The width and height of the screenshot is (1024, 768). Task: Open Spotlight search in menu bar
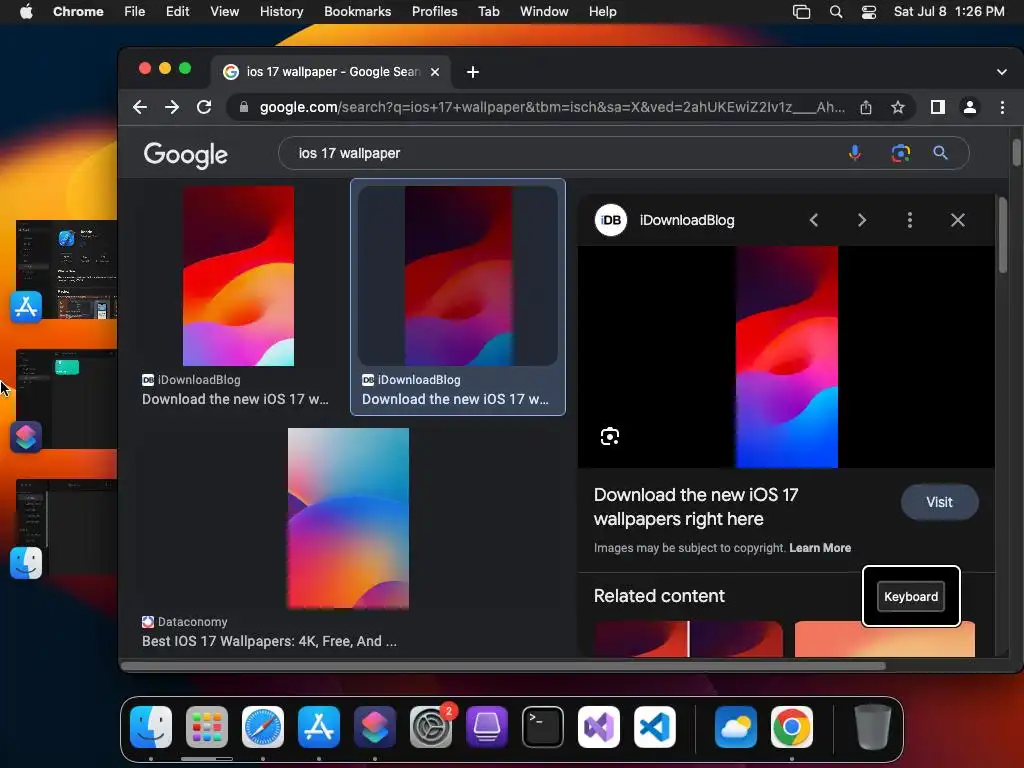click(x=836, y=12)
